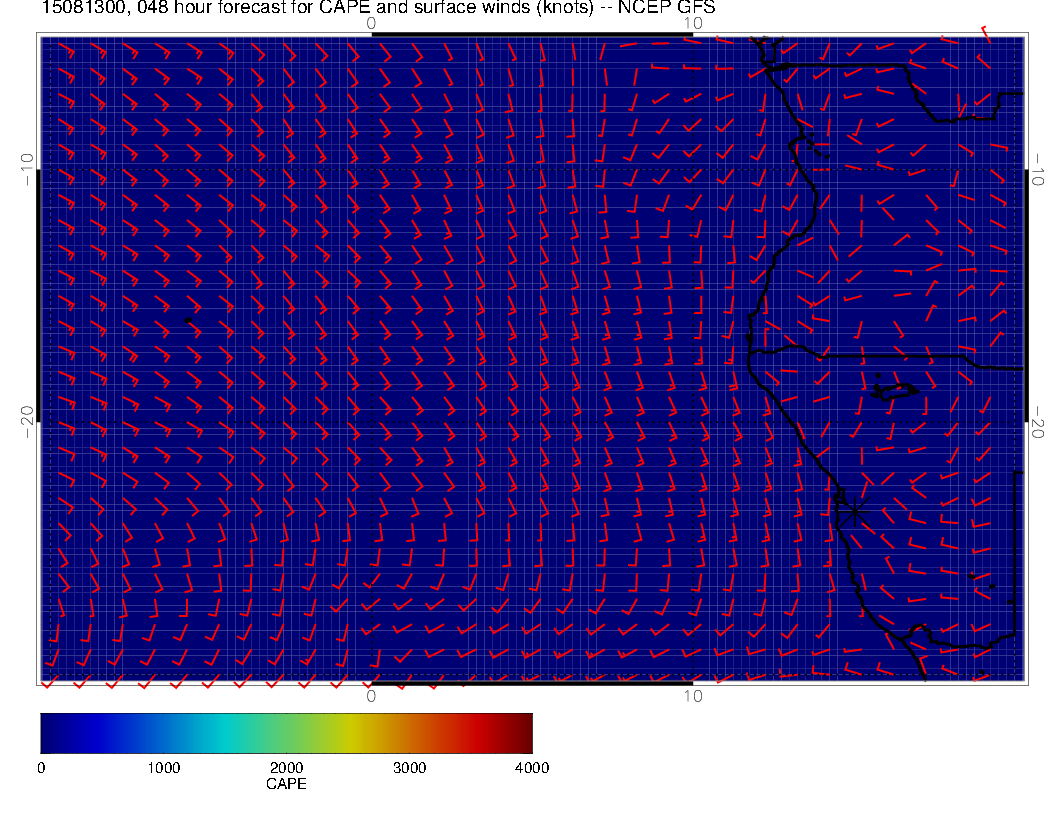
Task: Click the left axis latitude label -20
Action: (27, 421)
